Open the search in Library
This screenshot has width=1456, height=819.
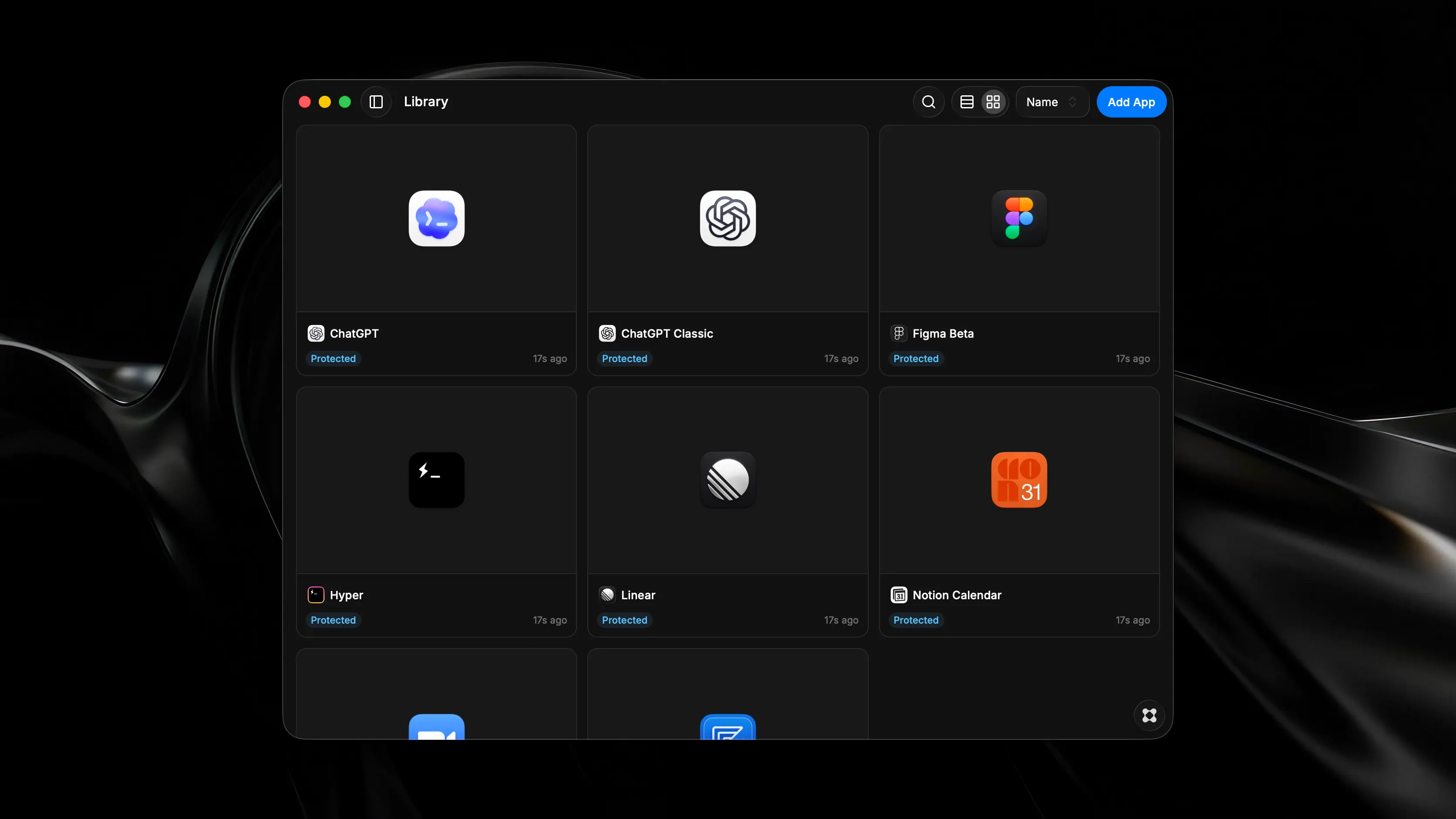(929, 102)
